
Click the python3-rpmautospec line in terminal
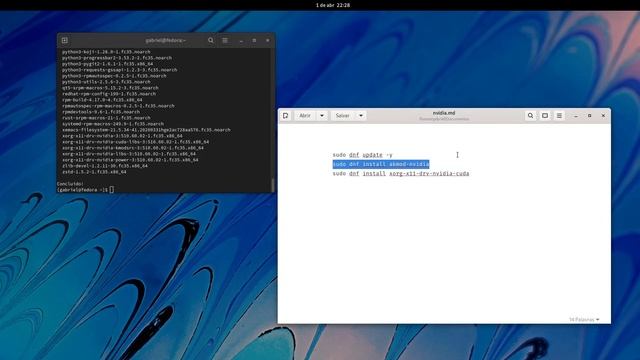[x=114, y=76]
